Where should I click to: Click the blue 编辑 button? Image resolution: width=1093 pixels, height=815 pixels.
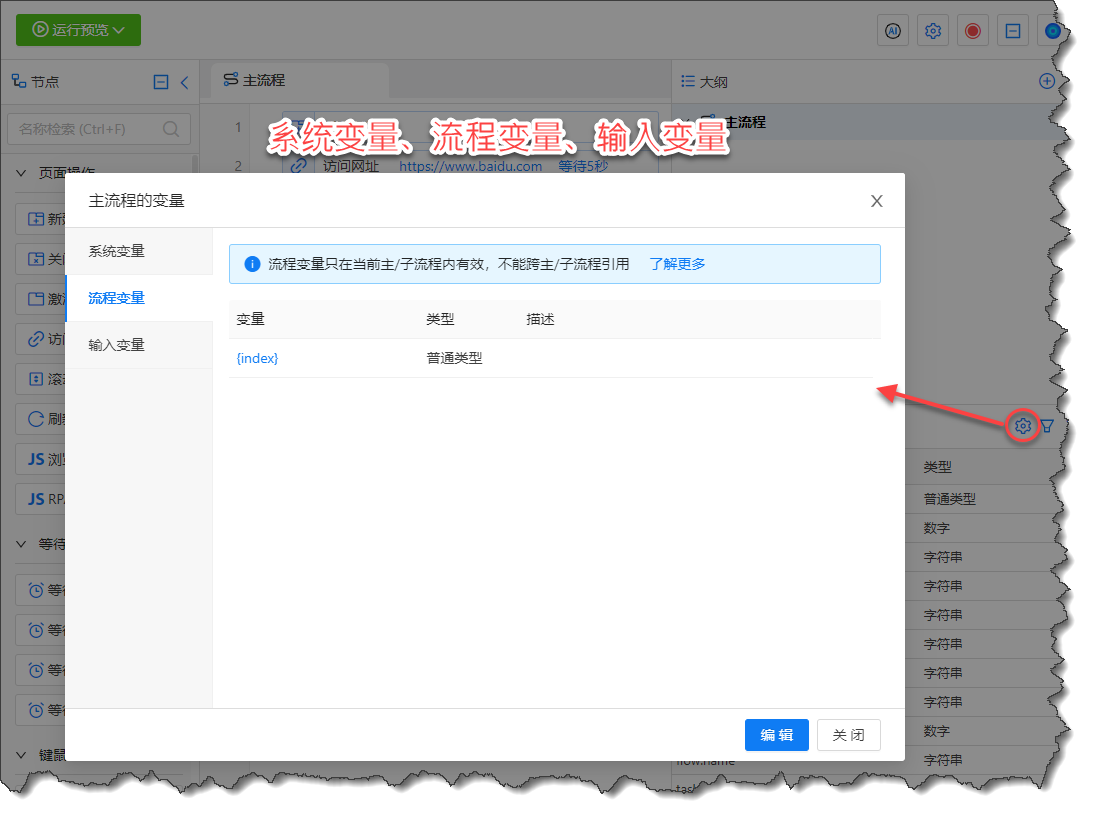[x=777, y=735]
